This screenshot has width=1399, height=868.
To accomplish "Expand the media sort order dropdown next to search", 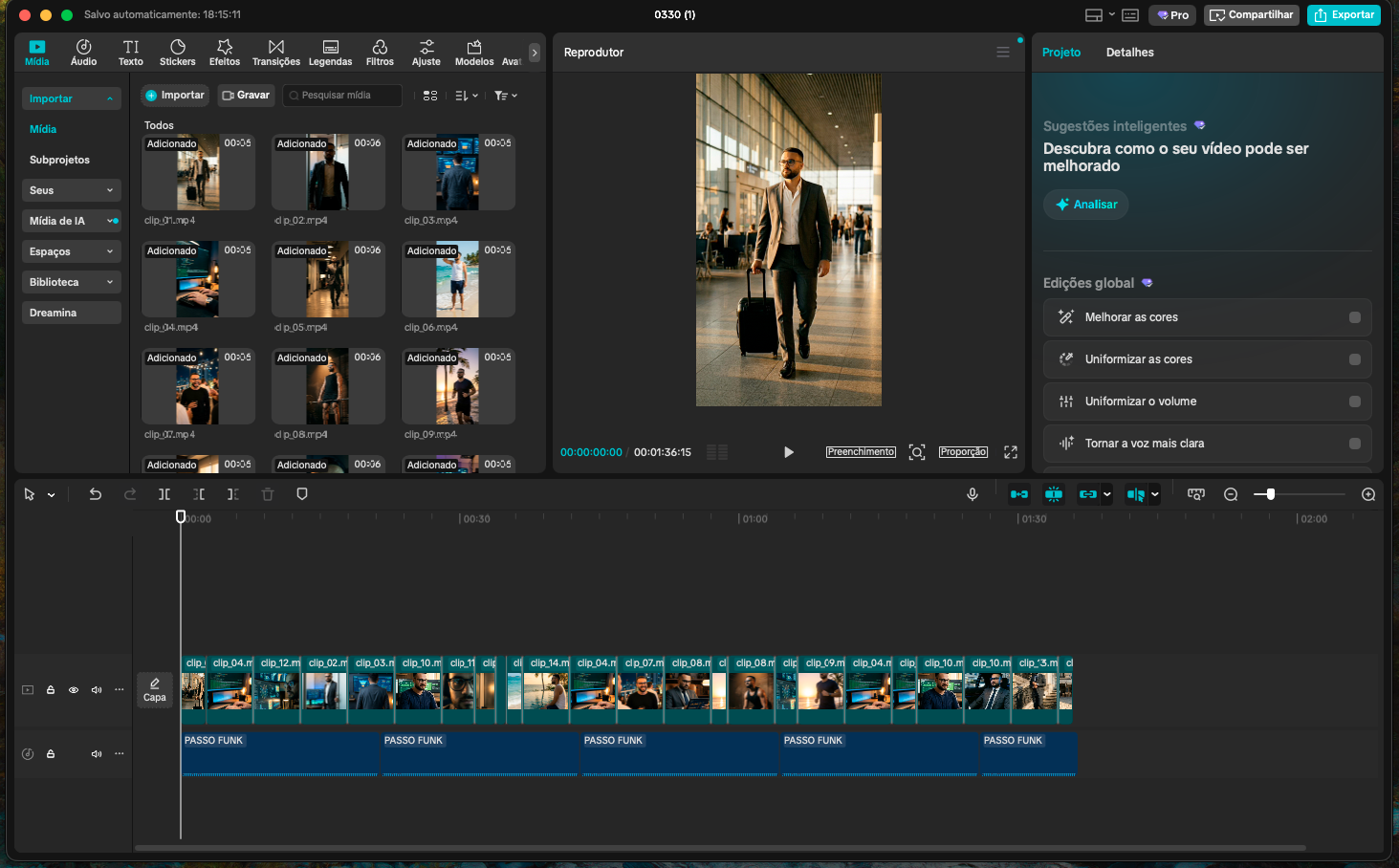I will 467,95.
